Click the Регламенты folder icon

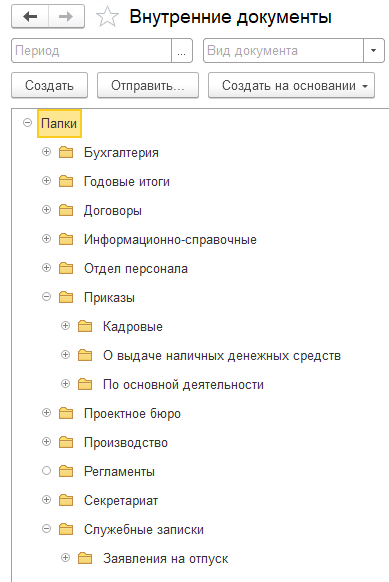click(66, 471)
